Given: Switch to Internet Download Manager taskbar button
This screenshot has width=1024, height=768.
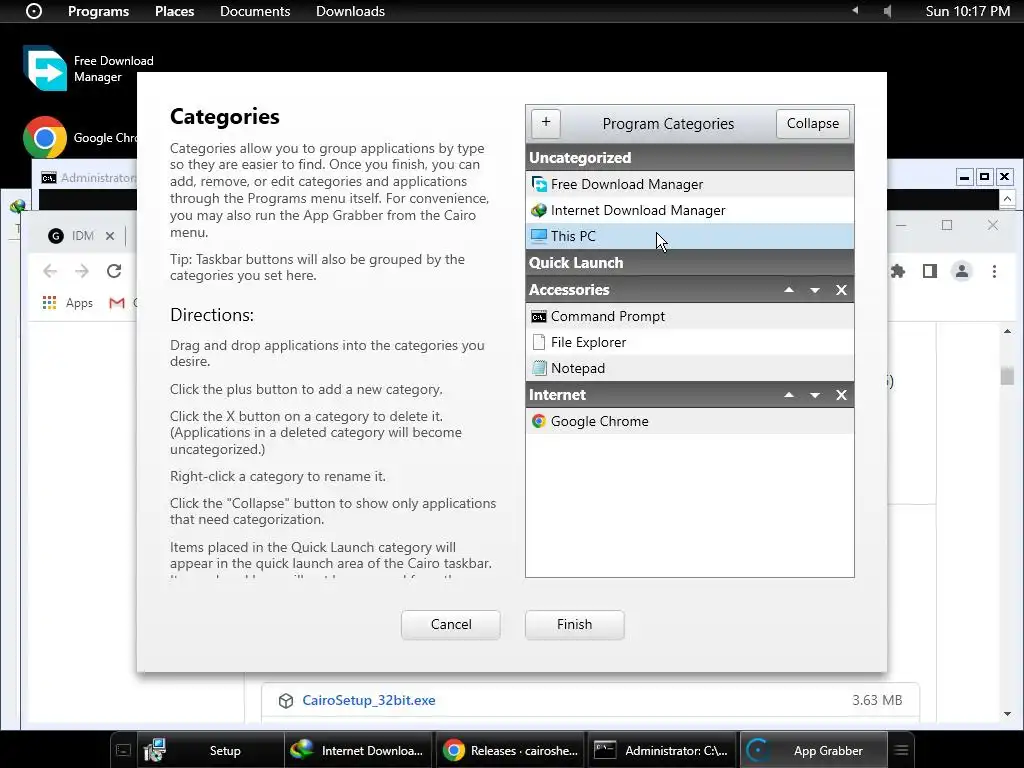Looking at the screenshot, I should coord(359,750).
